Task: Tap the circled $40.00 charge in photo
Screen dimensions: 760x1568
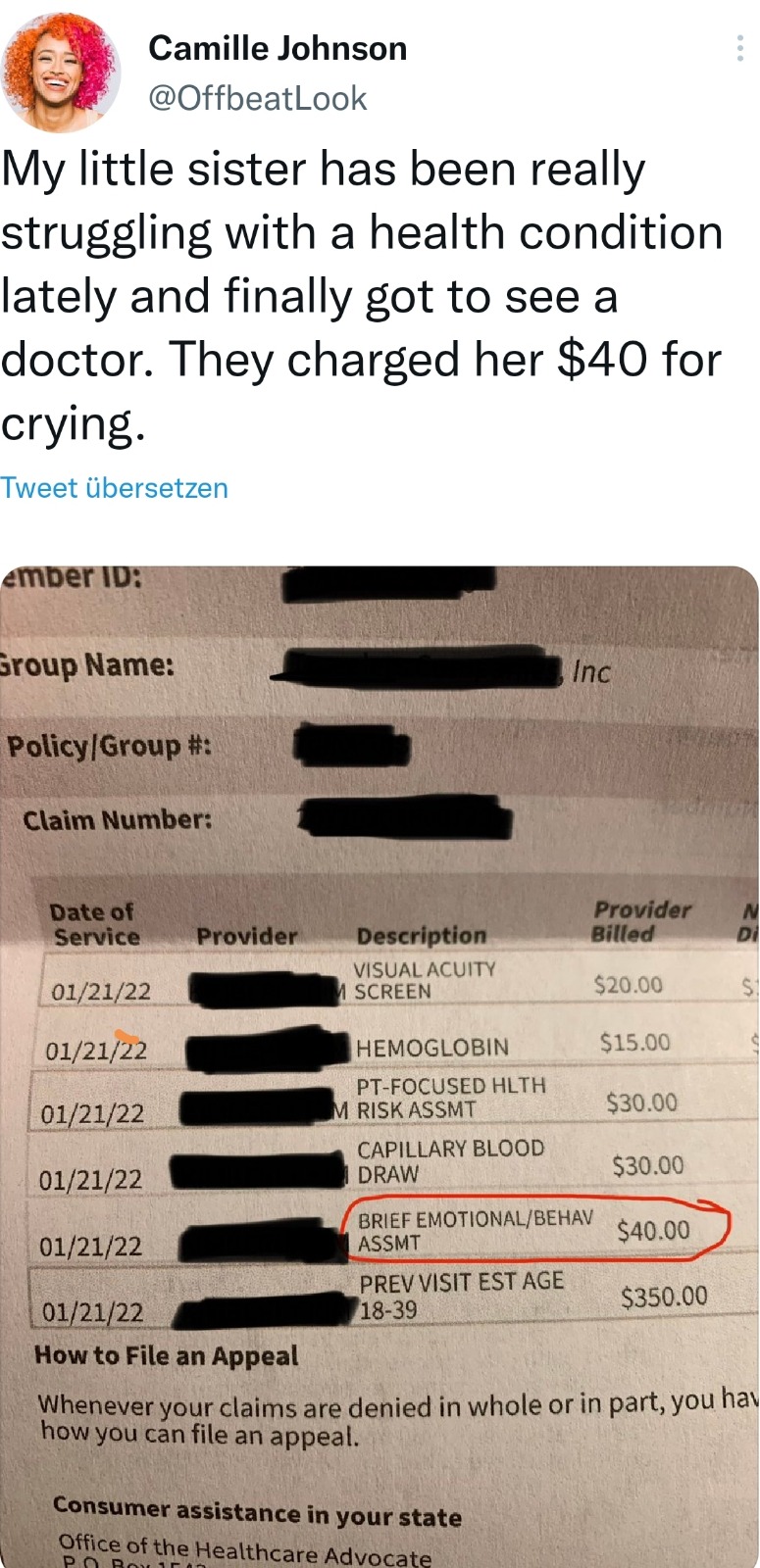Action: [653, 1230]
